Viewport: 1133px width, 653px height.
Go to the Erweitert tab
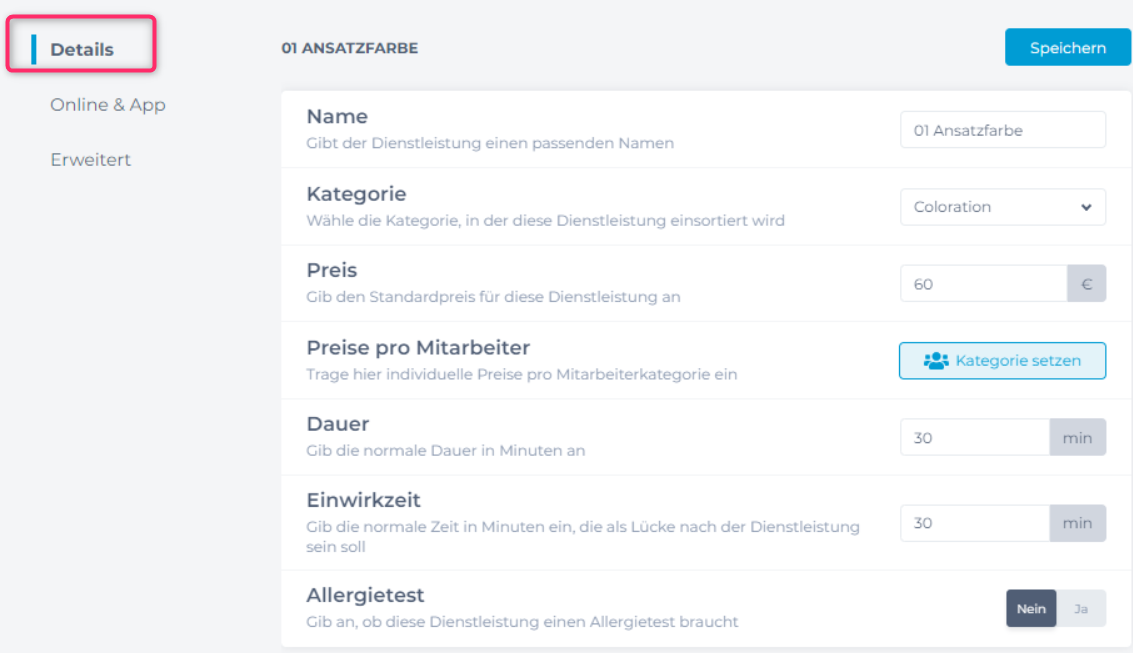tap(91, 160)
